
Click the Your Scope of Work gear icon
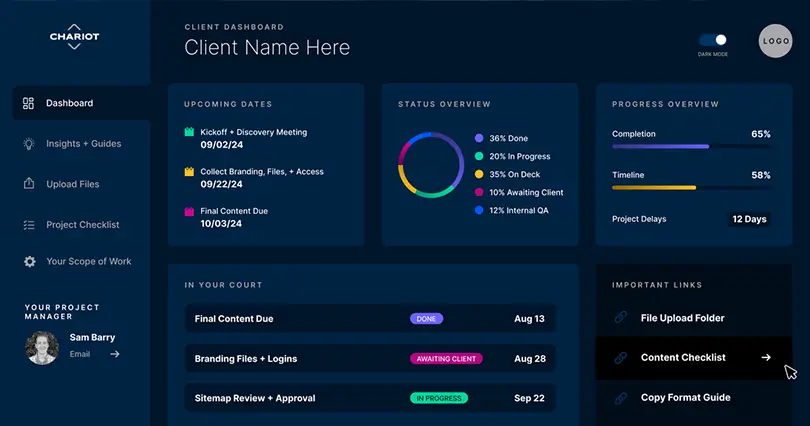[29, 262]
